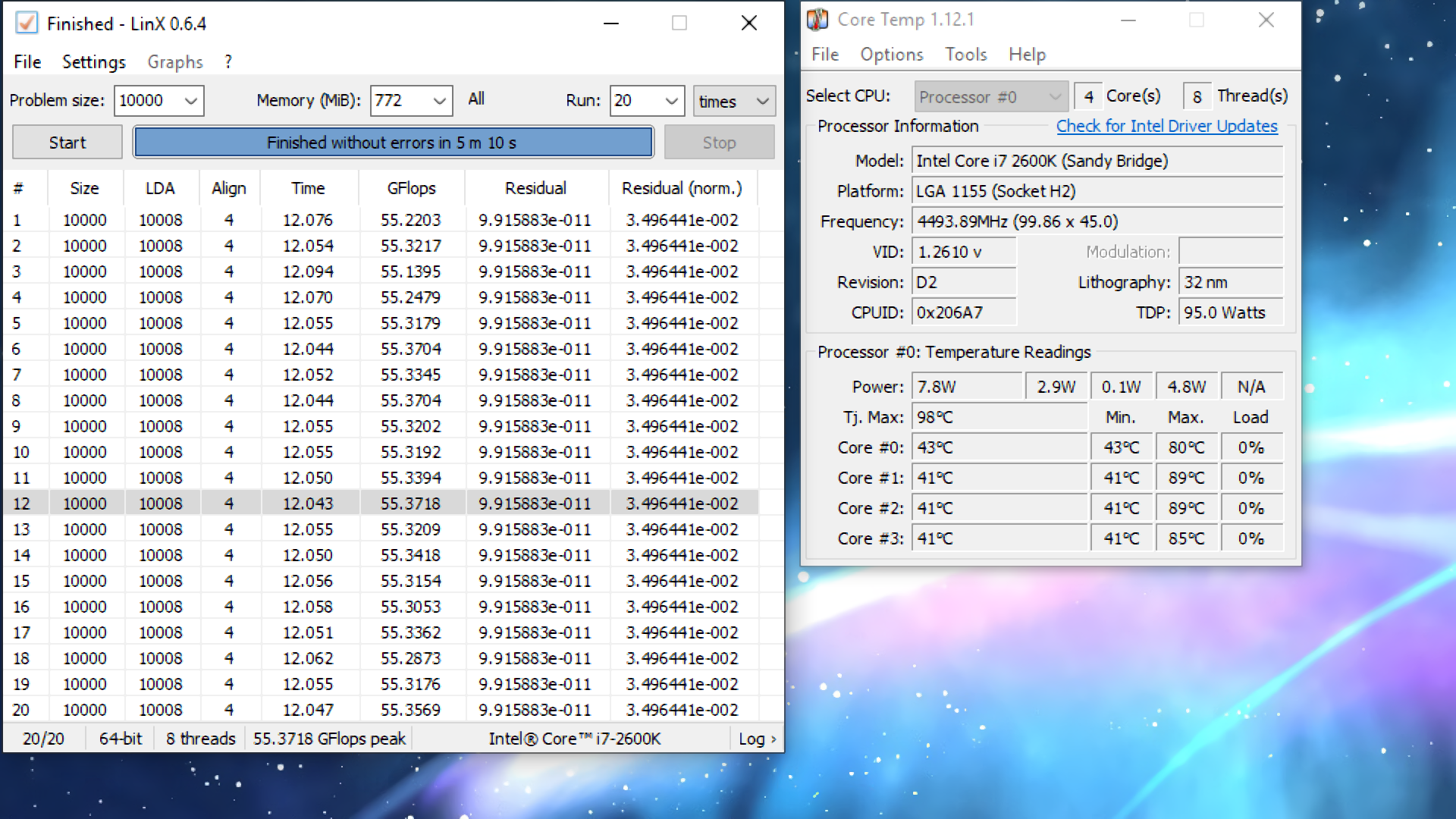Open the File menu in LinX
This screenshot has width=1456, height=819.
(27, 61)
